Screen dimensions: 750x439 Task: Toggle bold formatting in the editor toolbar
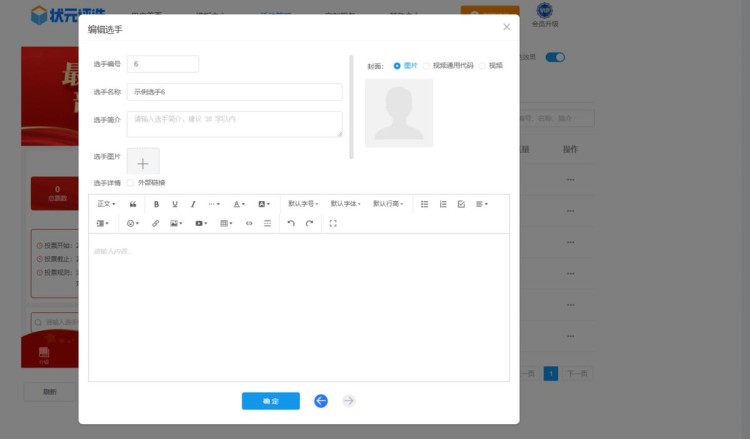156,204
